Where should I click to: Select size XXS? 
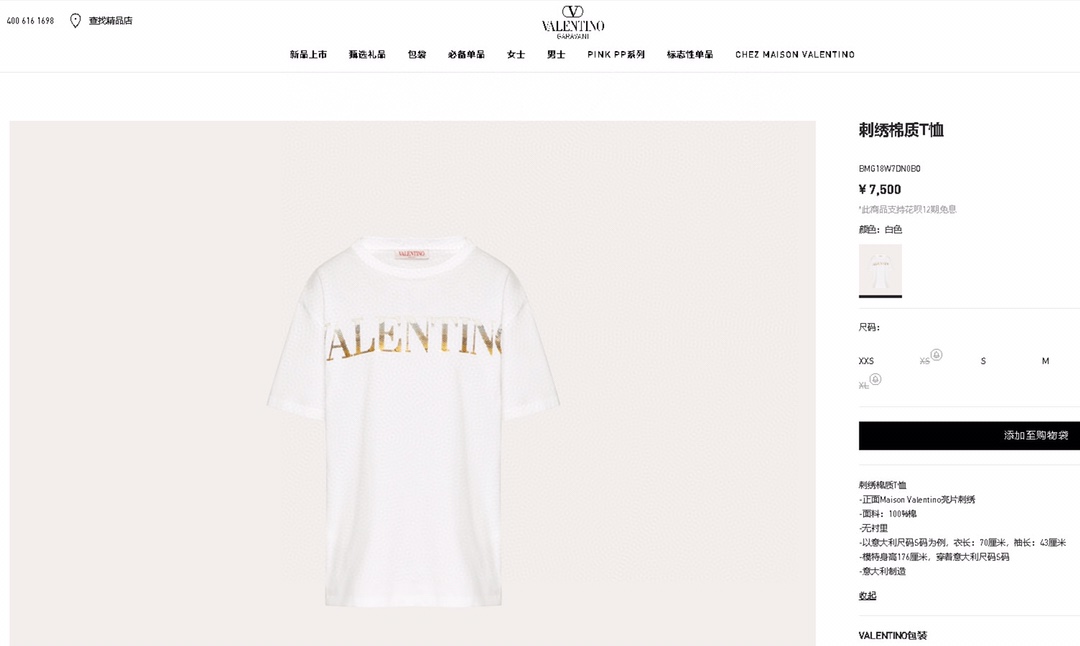pyautogui.click(x=866, y=361)
